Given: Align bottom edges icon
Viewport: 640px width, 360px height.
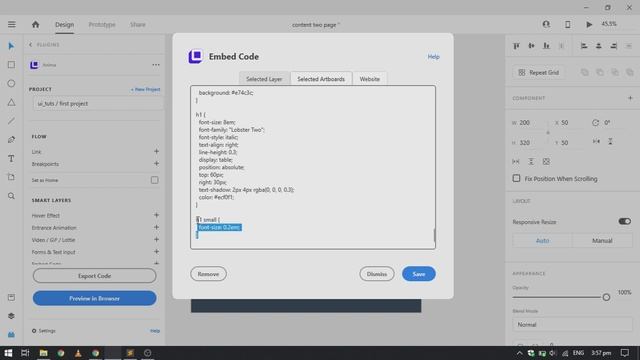Looking at the screenshot, I should 546,46.
